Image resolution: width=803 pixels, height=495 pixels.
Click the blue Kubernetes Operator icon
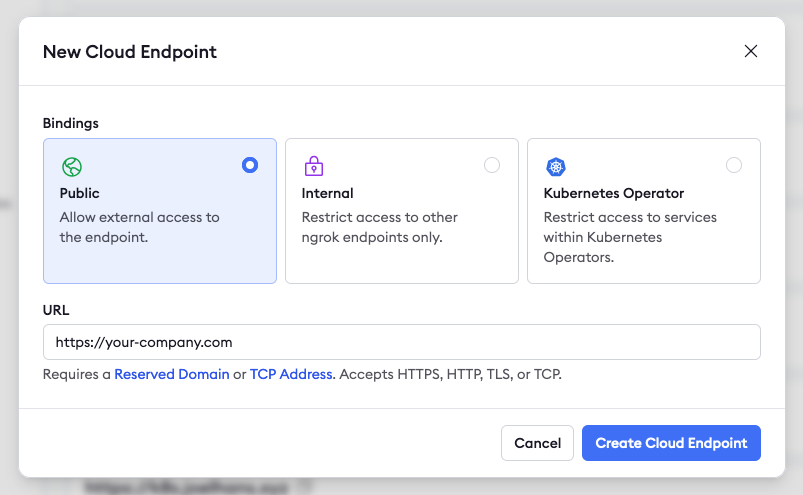coord(556,167)
